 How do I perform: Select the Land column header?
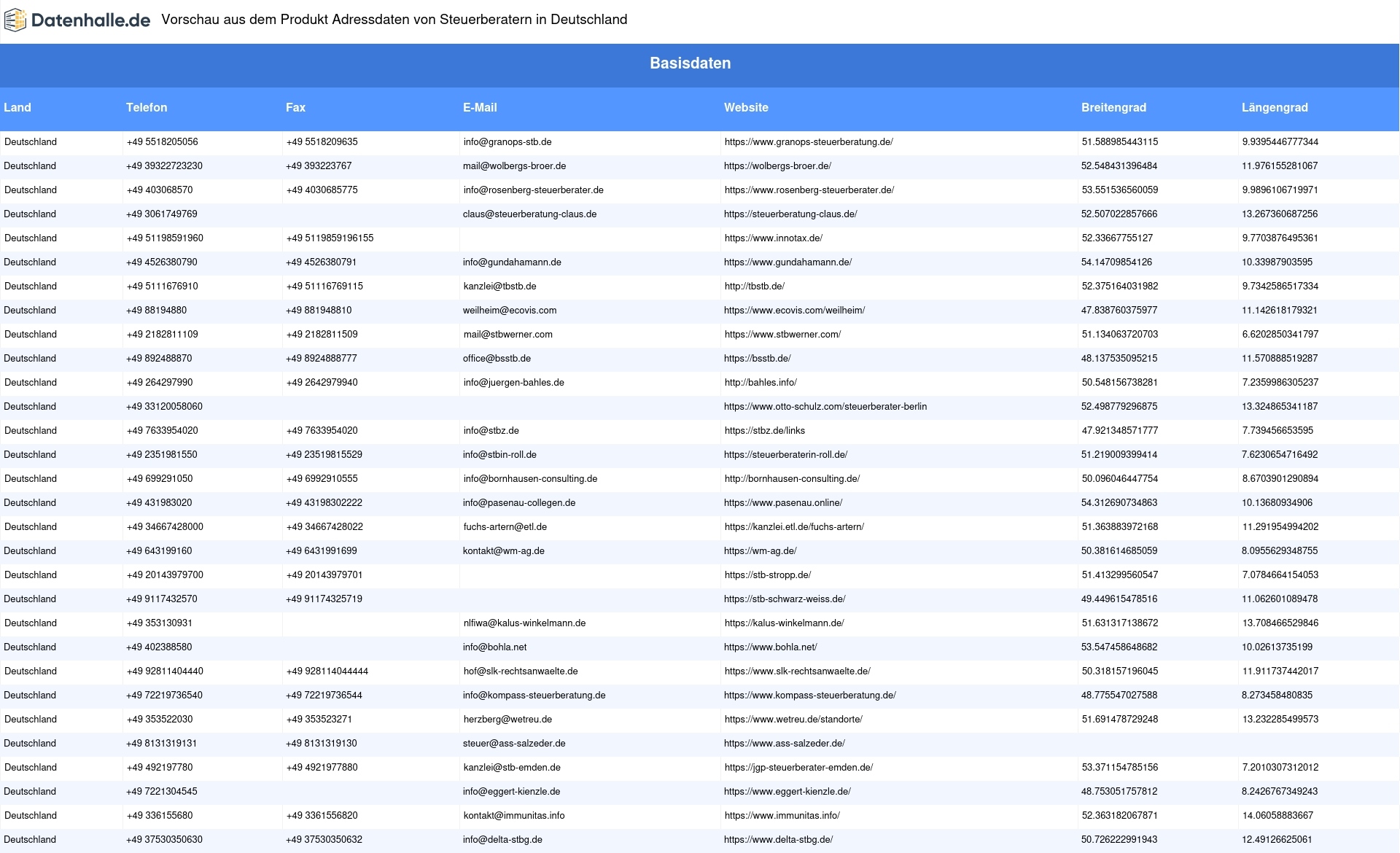click(x=17, y=107)
